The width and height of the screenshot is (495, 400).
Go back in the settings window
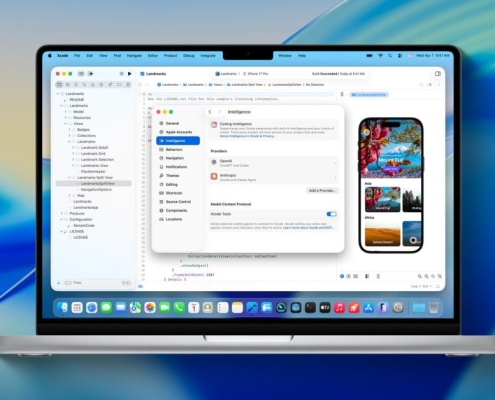(x=210, y=112)
